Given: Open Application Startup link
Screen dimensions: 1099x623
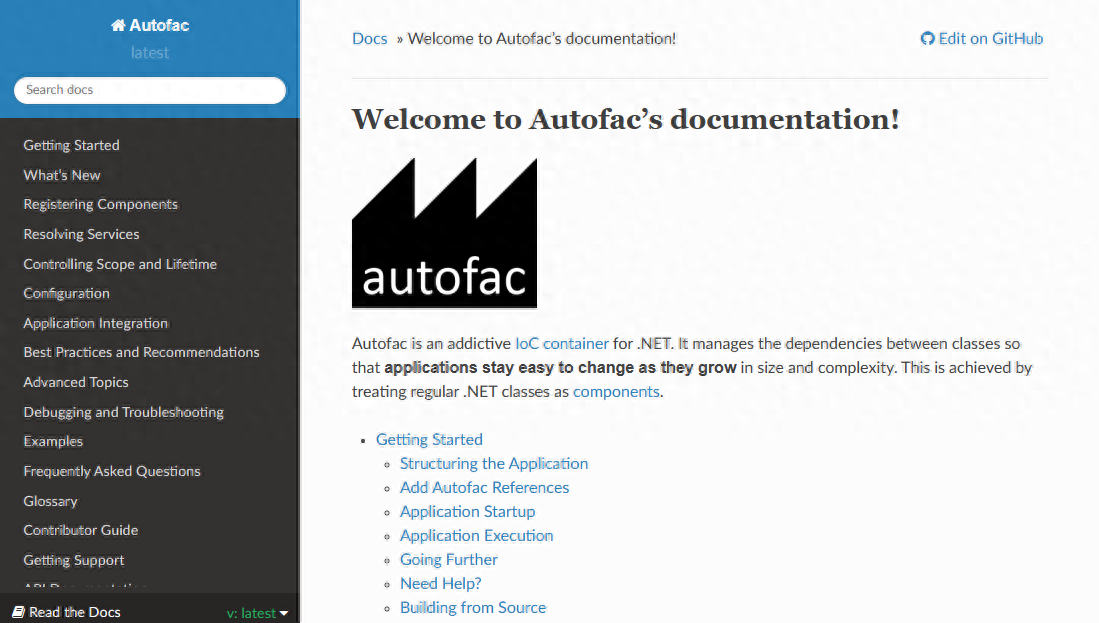Looking at the screenshot, I should 467,512.
